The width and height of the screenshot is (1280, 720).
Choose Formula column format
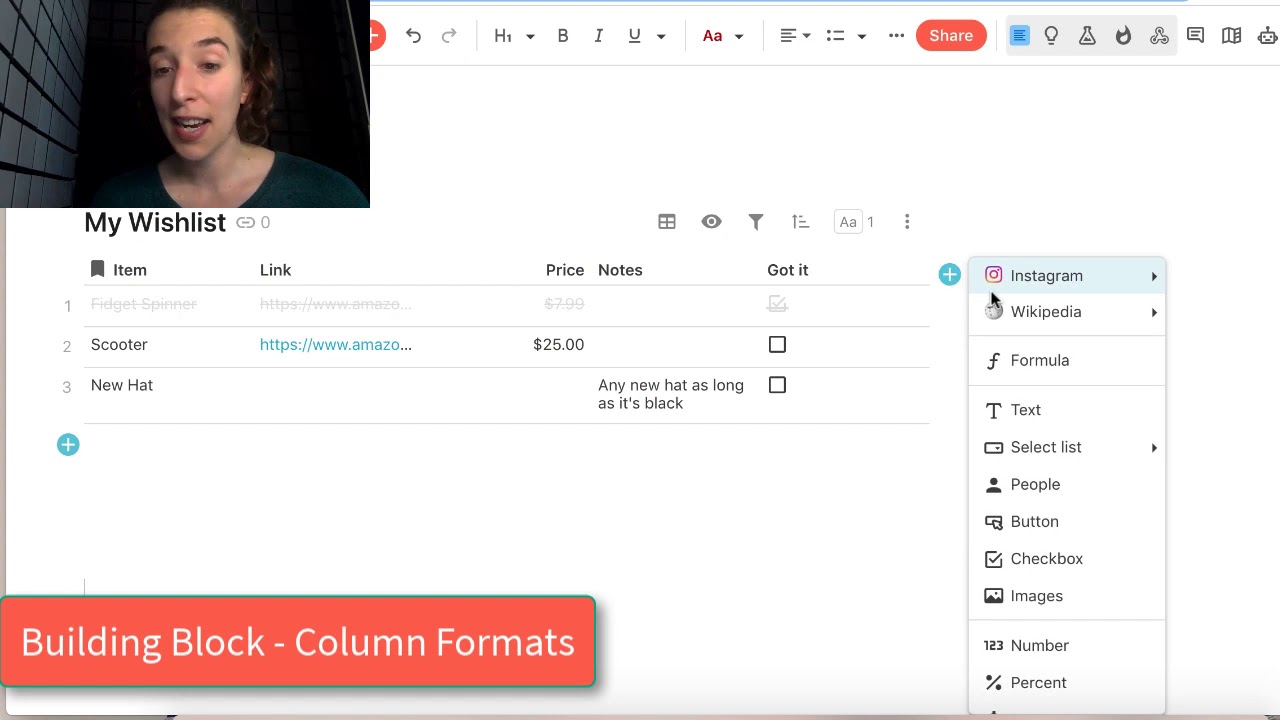pyautogui.click(x=1067, y=360)
